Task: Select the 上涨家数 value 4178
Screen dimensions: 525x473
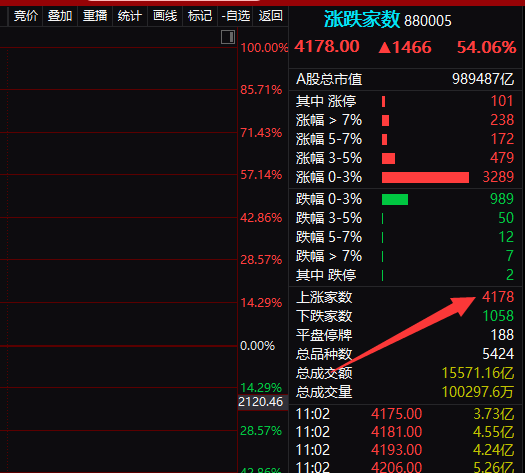Action: 498,297
